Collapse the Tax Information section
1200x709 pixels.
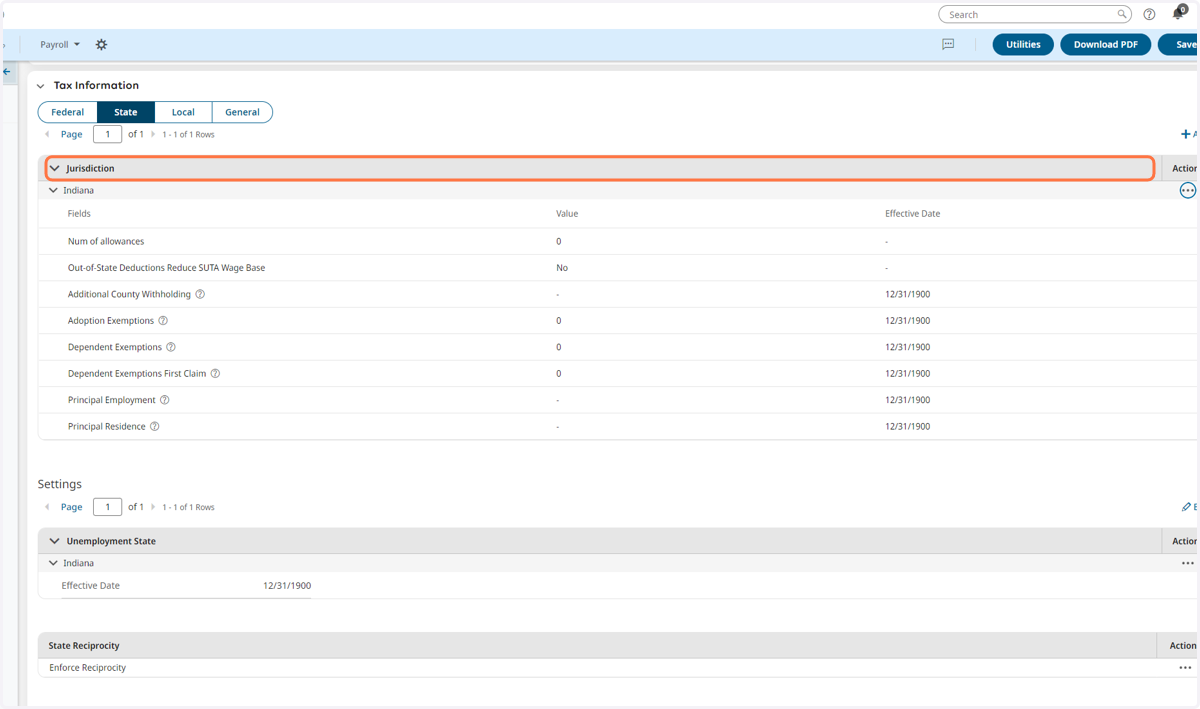point(41,86)
